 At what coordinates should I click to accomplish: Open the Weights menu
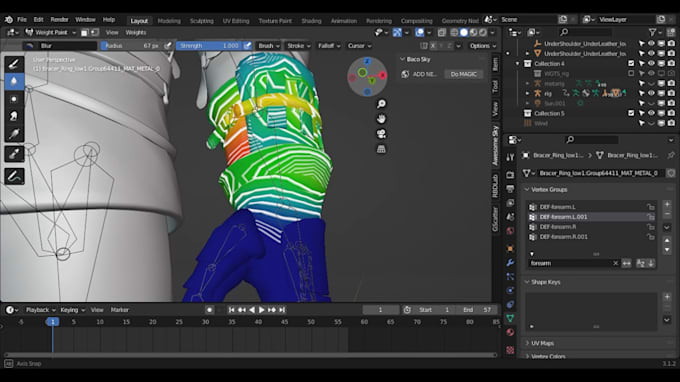point(136,33)
